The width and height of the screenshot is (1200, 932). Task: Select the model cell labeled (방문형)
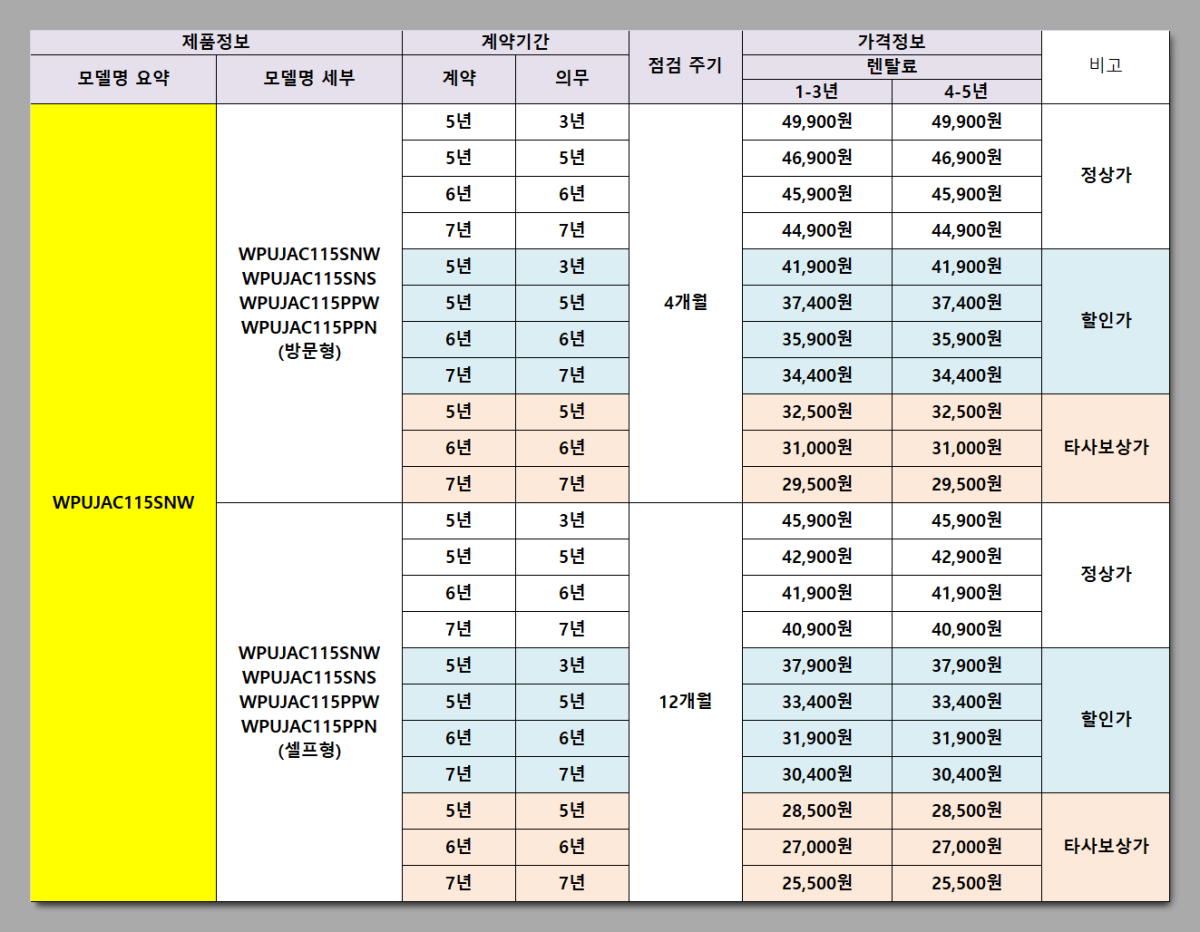309,303
